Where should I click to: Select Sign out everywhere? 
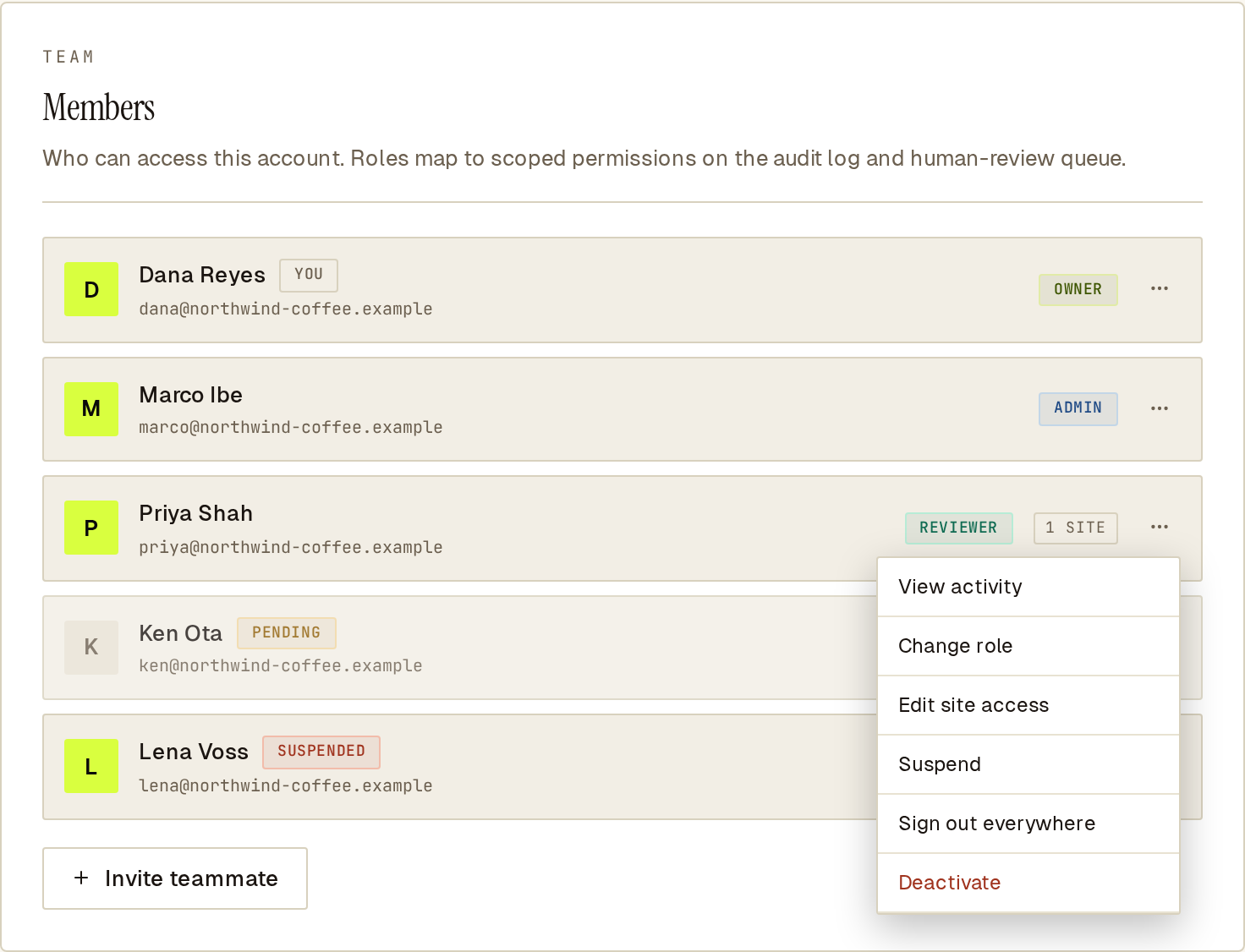click(1028, 823)
